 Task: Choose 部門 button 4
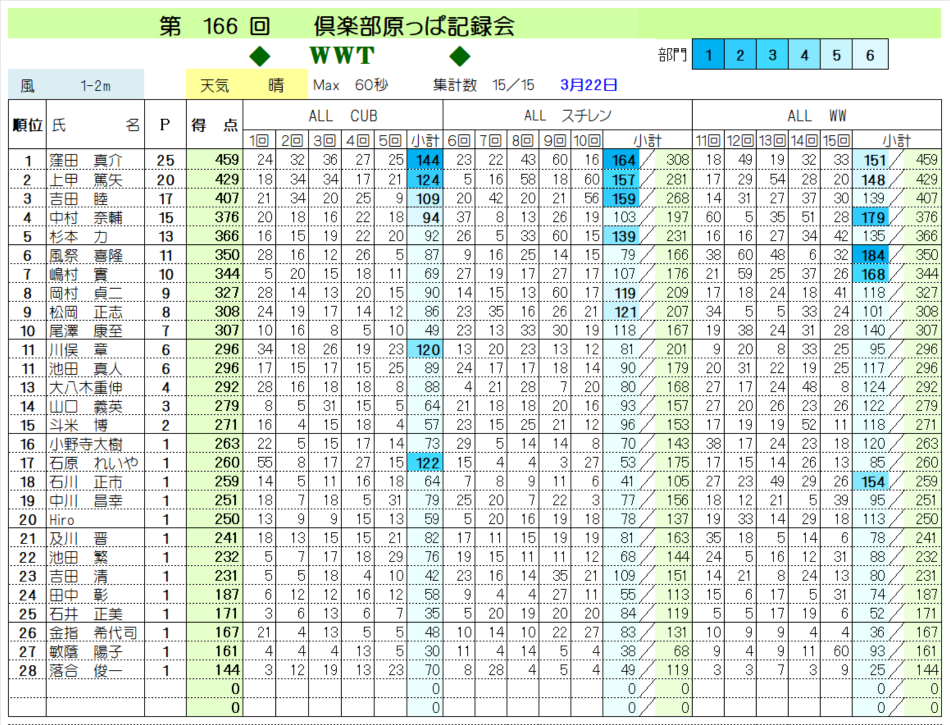(805, 55)
